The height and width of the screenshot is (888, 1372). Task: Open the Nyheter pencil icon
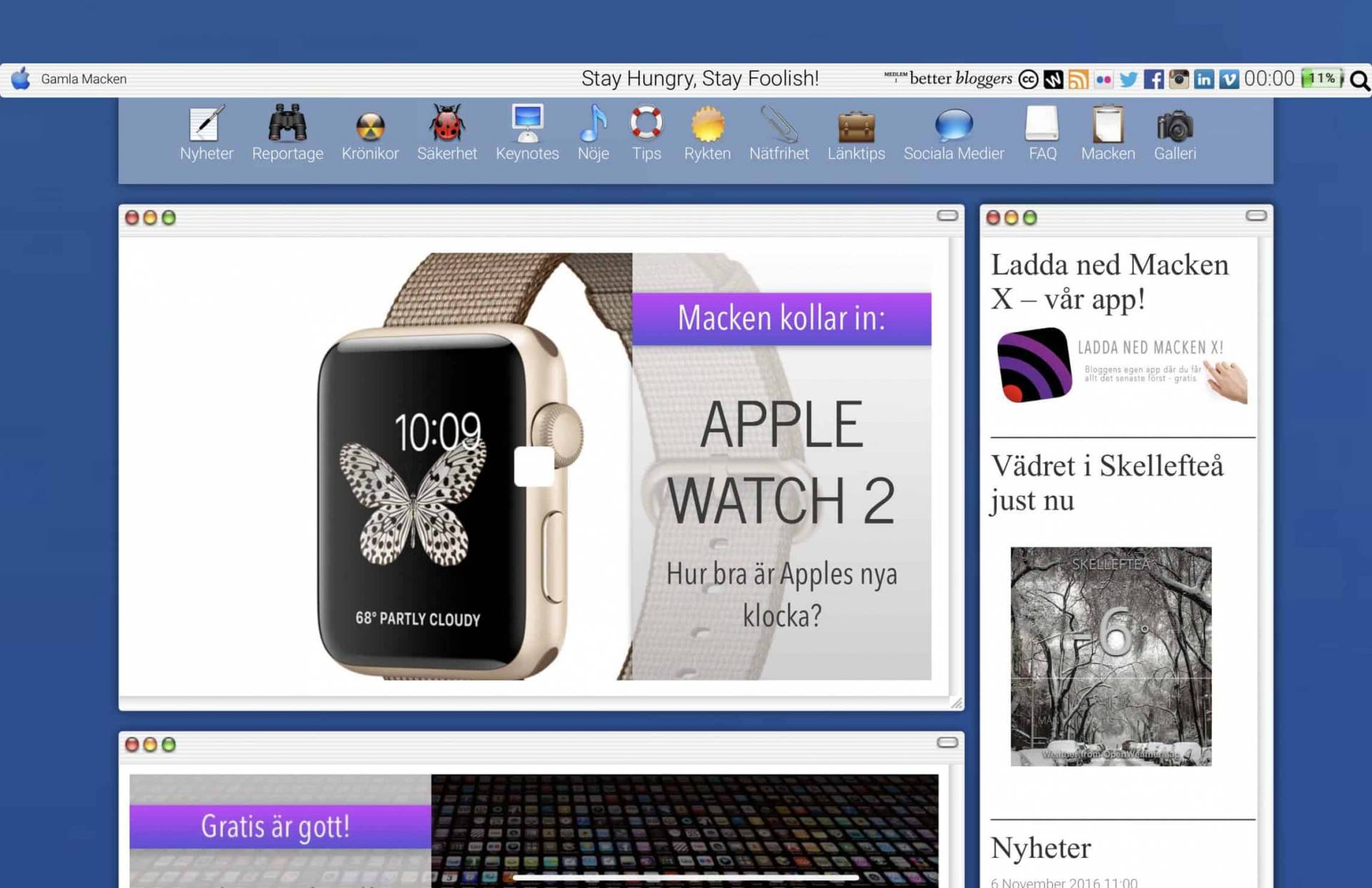207,123
